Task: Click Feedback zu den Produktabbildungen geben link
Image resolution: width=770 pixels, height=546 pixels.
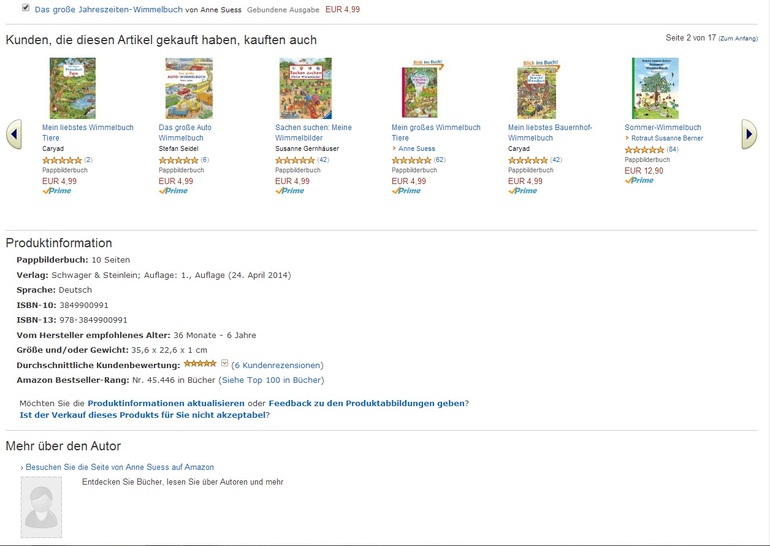Action: pos(366,403)
